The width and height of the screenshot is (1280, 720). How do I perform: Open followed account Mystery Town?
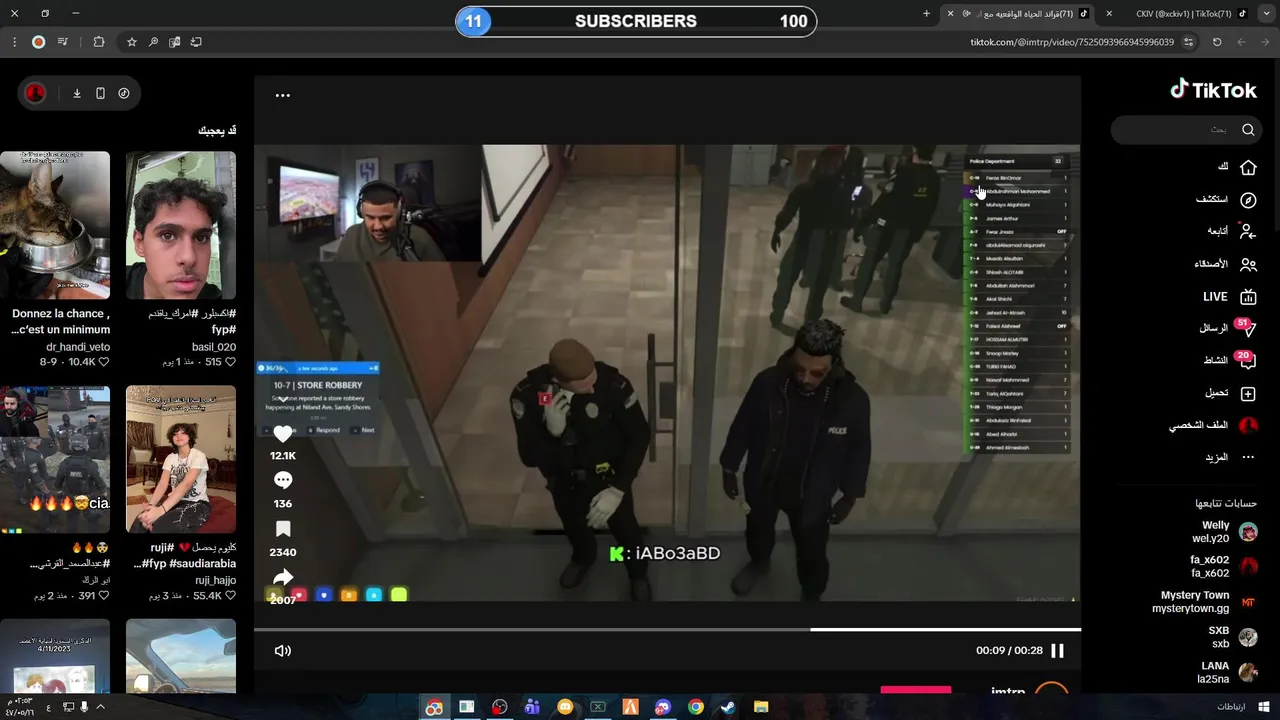[1204, 602]
